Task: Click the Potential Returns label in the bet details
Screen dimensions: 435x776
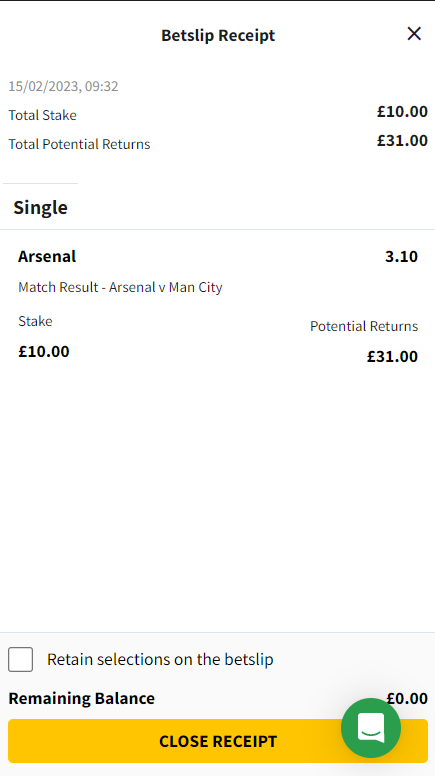Action: [x=364, y=326]
